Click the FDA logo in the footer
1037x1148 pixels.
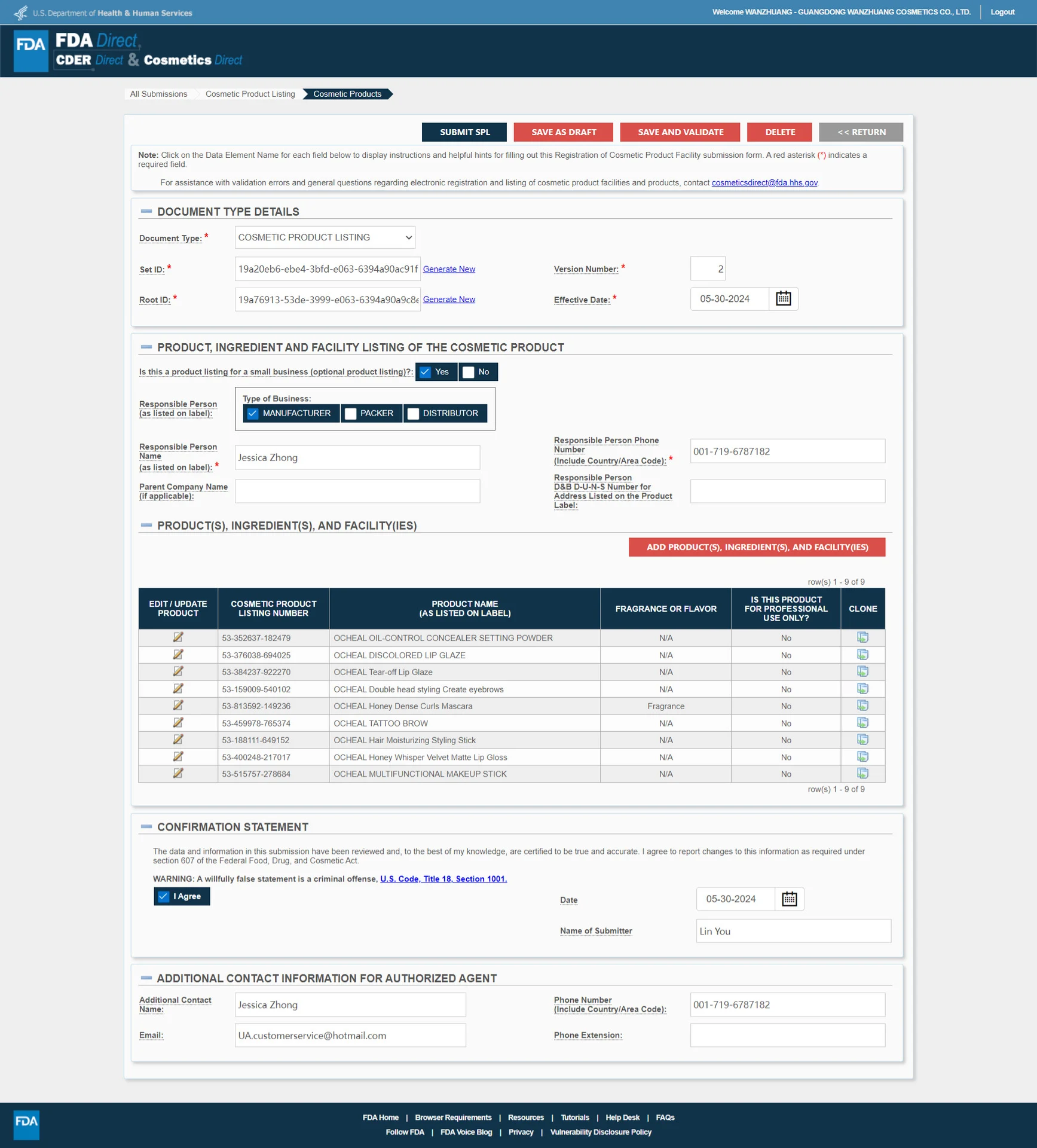coord(26,1125)
